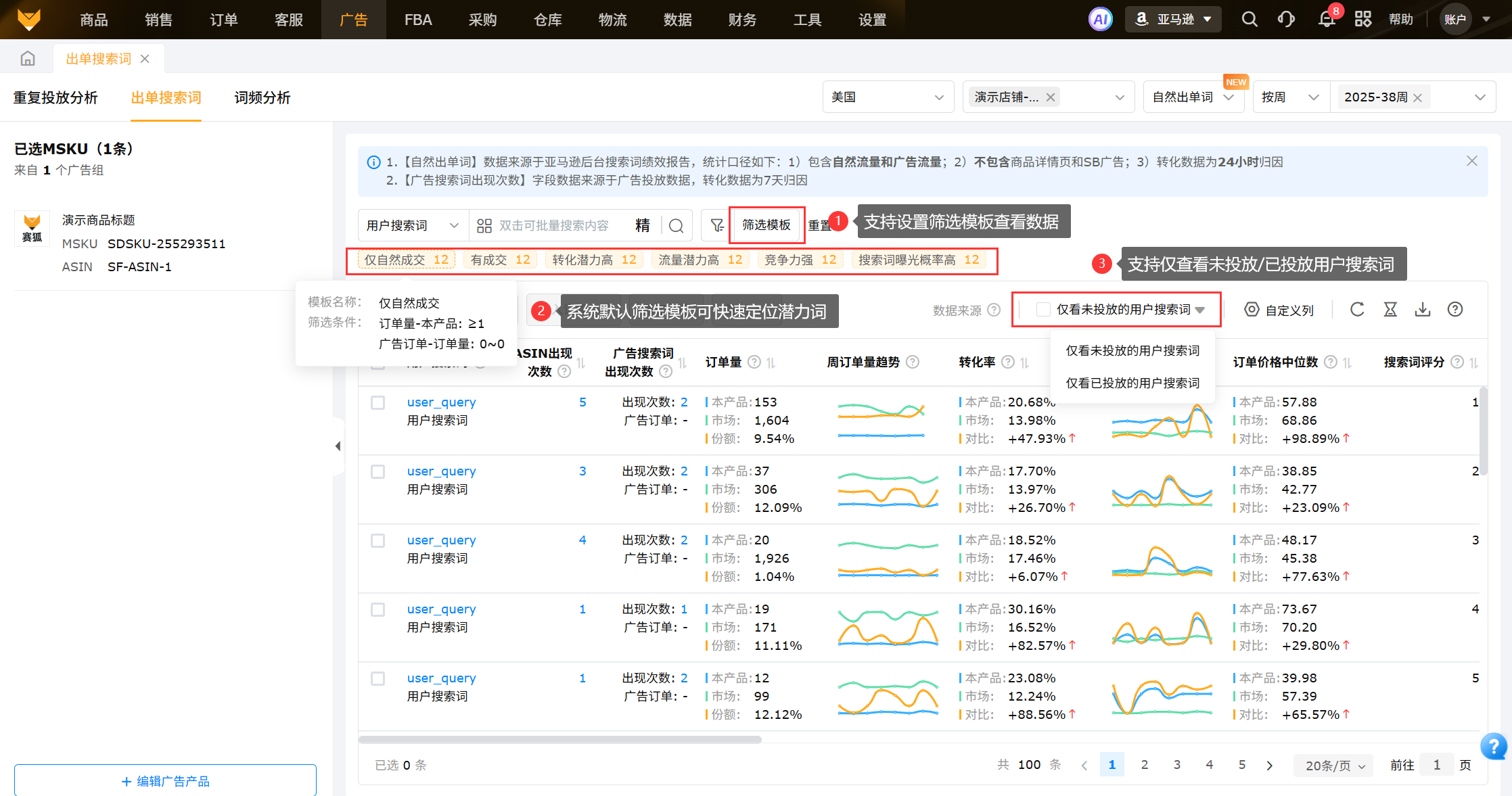
Task: Open the notifications bell
Action: pos(1327,20)
